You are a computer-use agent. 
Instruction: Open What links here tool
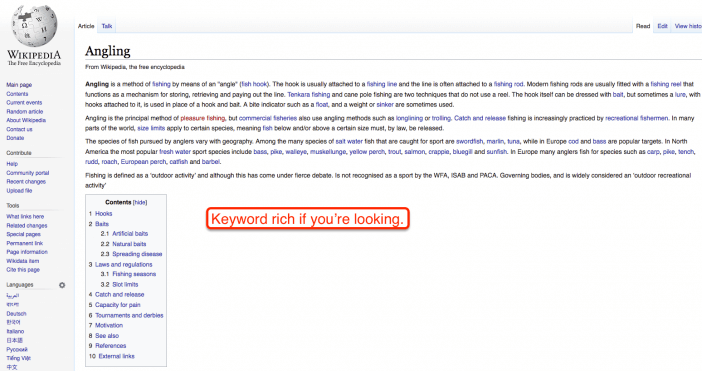(x=25, y=217)
